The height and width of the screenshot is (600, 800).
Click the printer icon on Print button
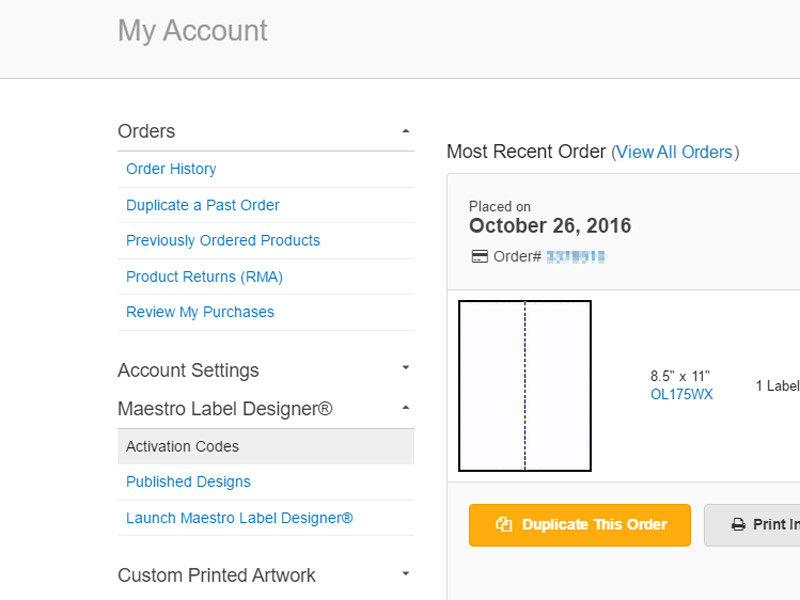point(739,525)
